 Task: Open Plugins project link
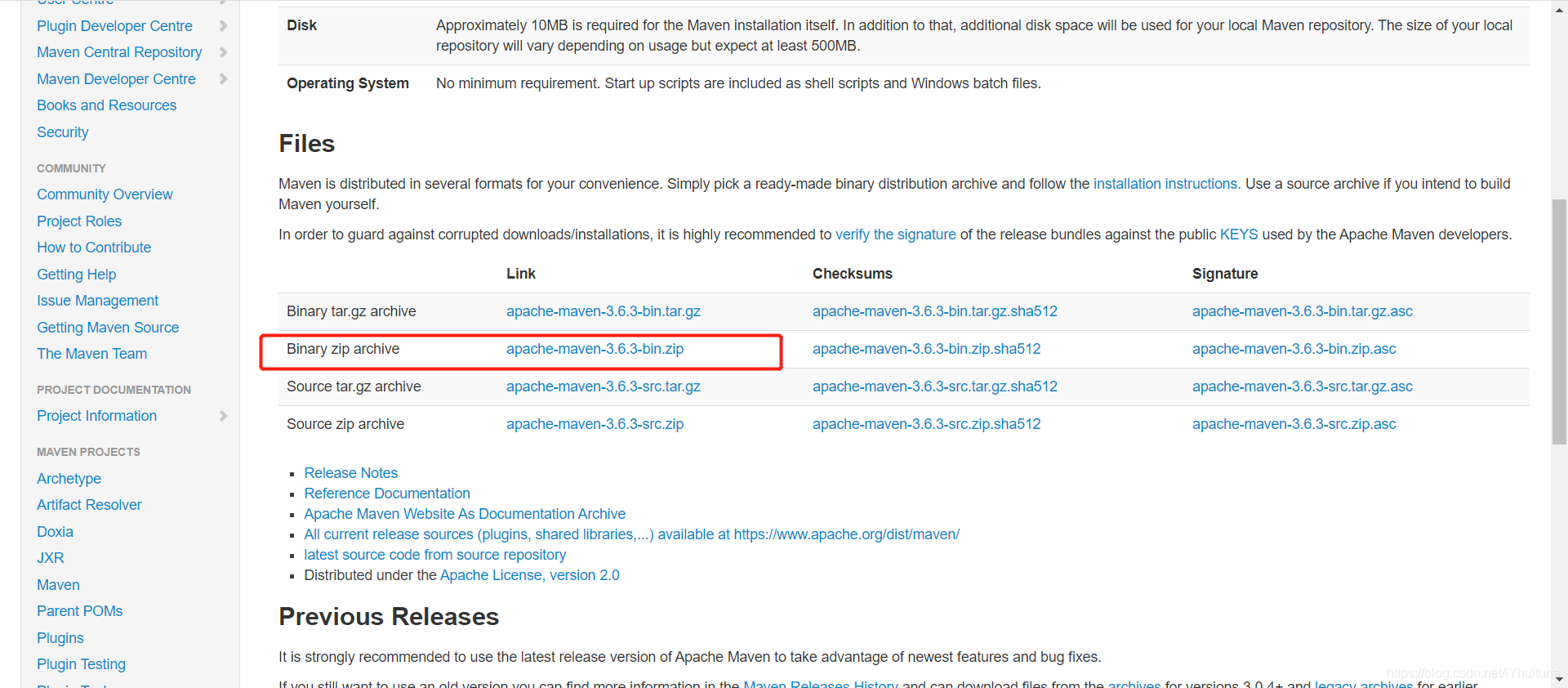click(x=60, y=638)
